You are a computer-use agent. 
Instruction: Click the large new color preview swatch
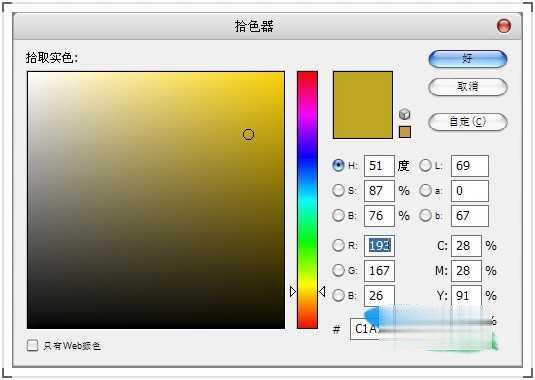pos(363,105)
